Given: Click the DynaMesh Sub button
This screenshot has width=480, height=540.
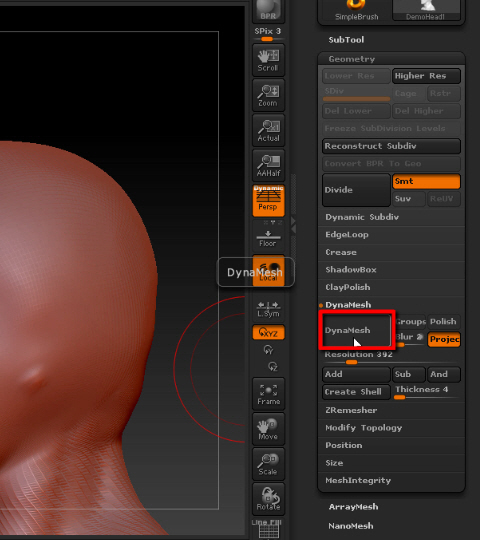Looking at the screenshot, I should (x=408, y=374).
